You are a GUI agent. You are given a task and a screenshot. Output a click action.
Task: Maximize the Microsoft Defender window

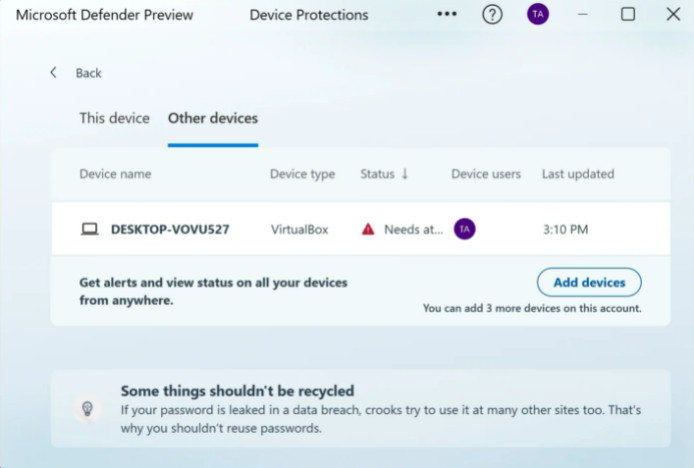(x=628, y=15)
